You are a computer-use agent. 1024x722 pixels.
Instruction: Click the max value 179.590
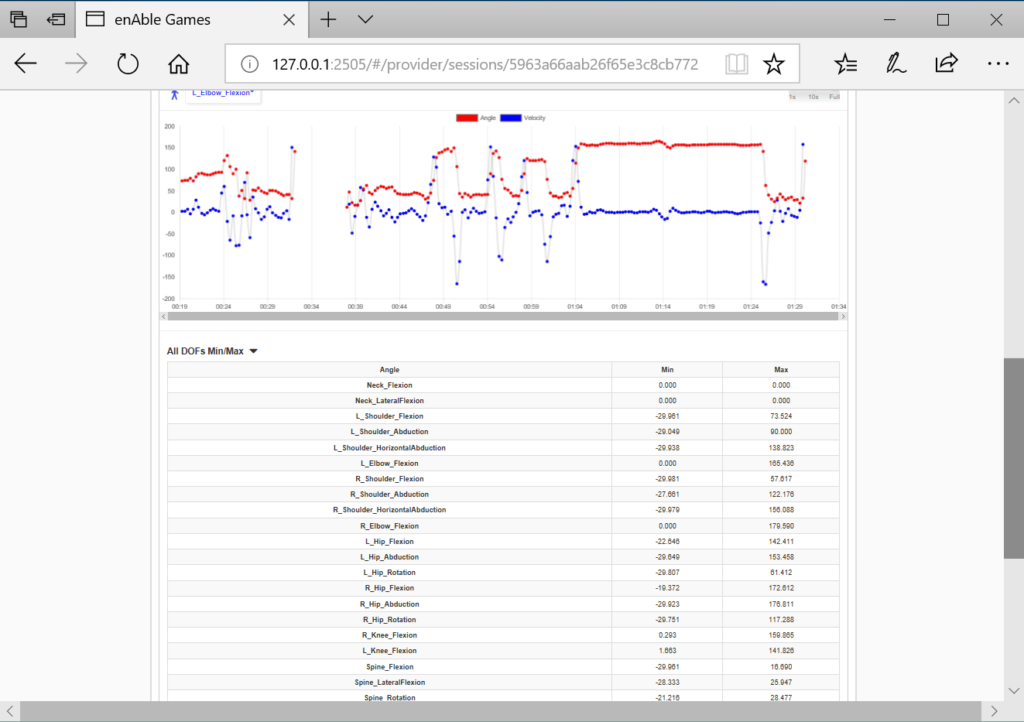781,526
